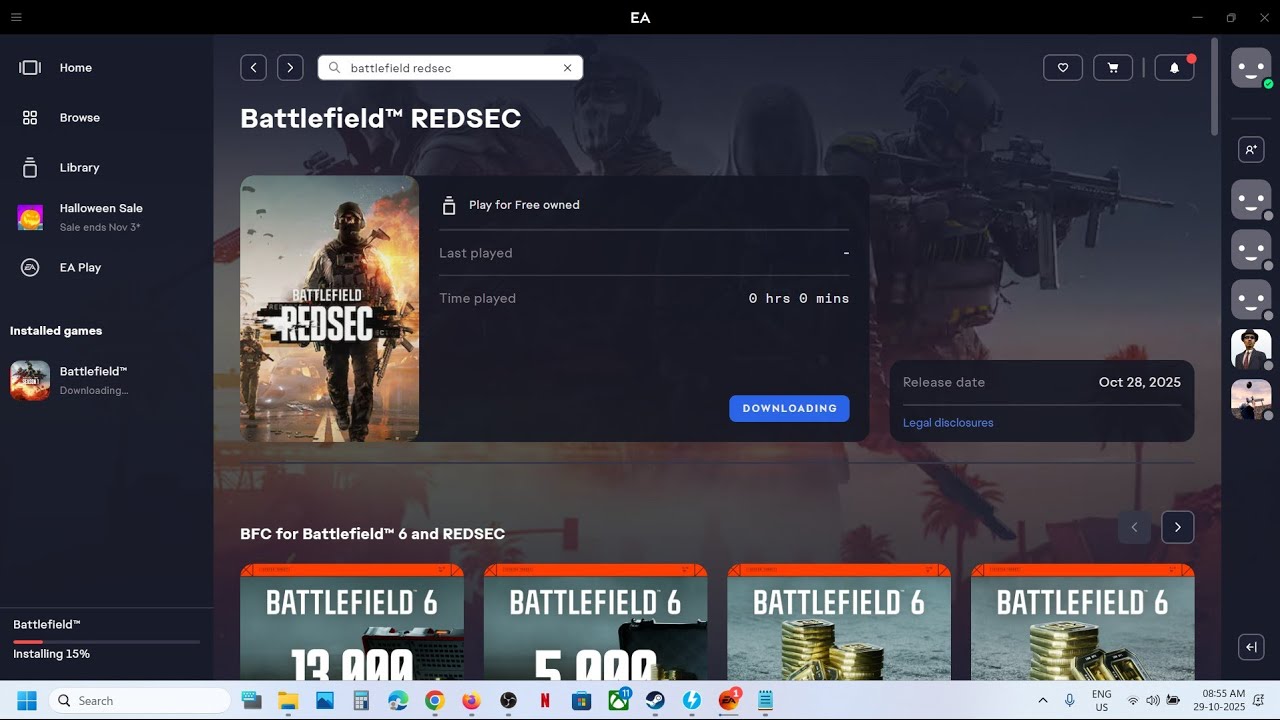Open the clock showing 08:55 AM

click(x=1219, y=700)
